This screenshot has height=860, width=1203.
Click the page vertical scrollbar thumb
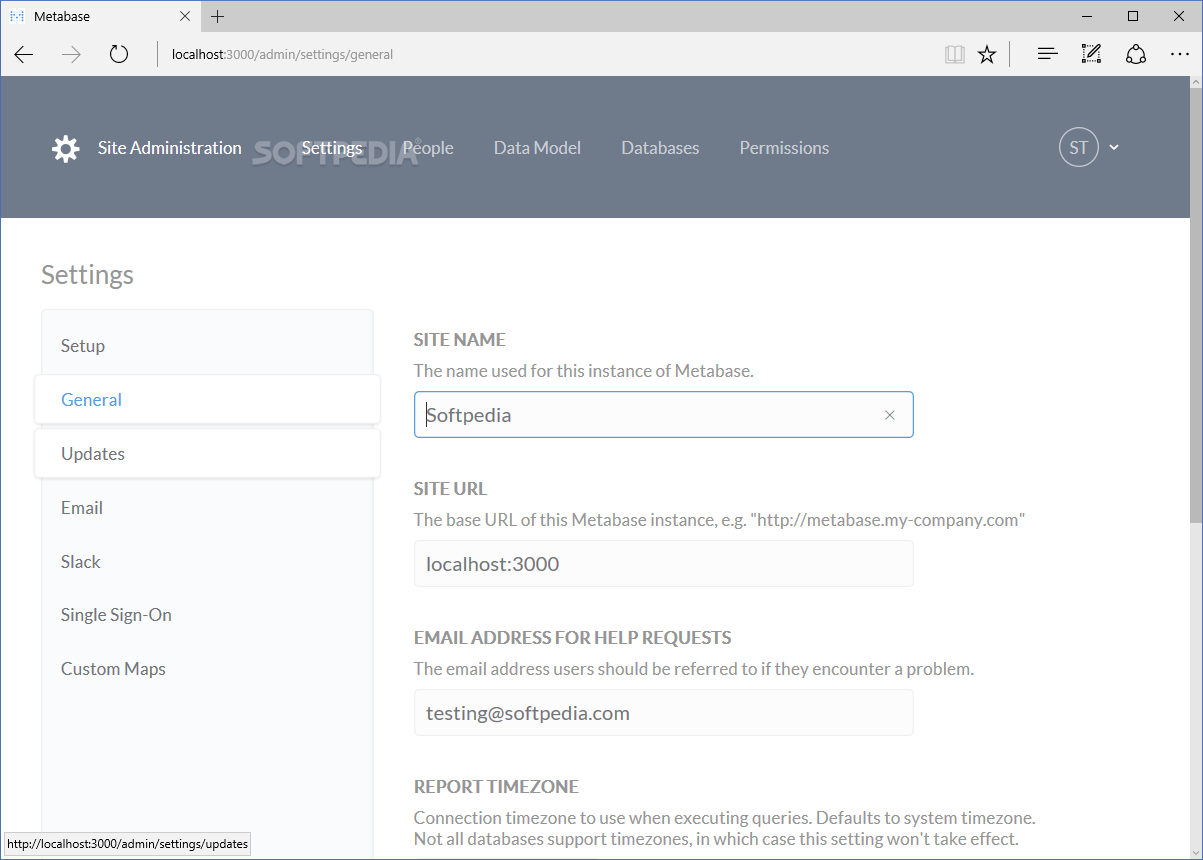[x=1196, y=307]
